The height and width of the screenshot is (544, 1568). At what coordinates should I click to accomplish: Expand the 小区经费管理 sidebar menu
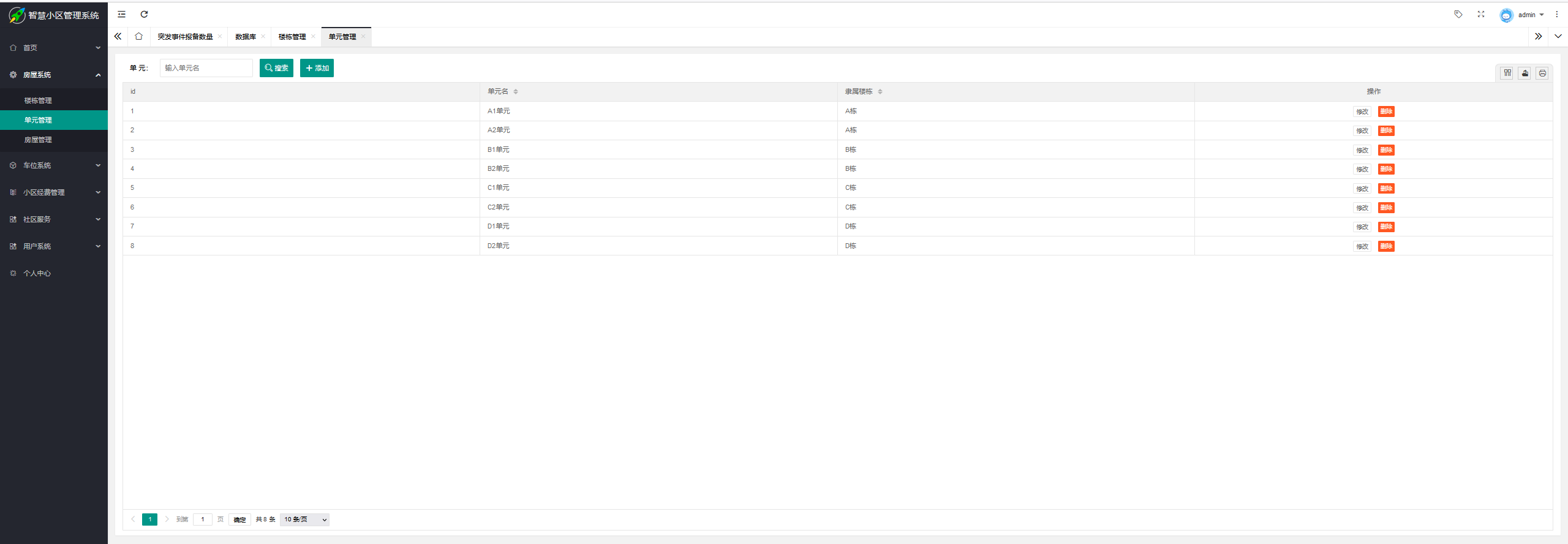tap(54, 192)
